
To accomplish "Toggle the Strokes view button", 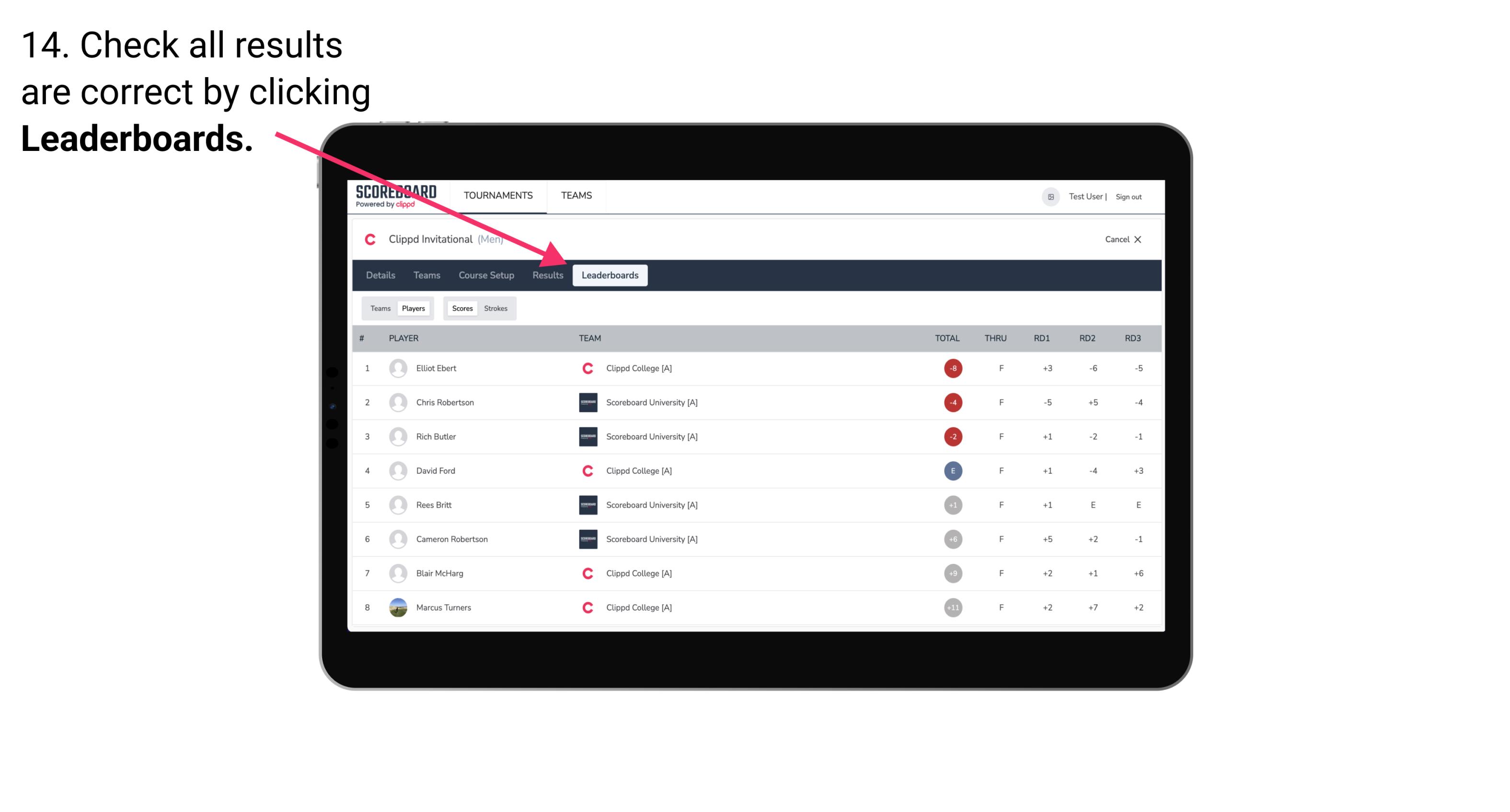I will coord(496,308).
